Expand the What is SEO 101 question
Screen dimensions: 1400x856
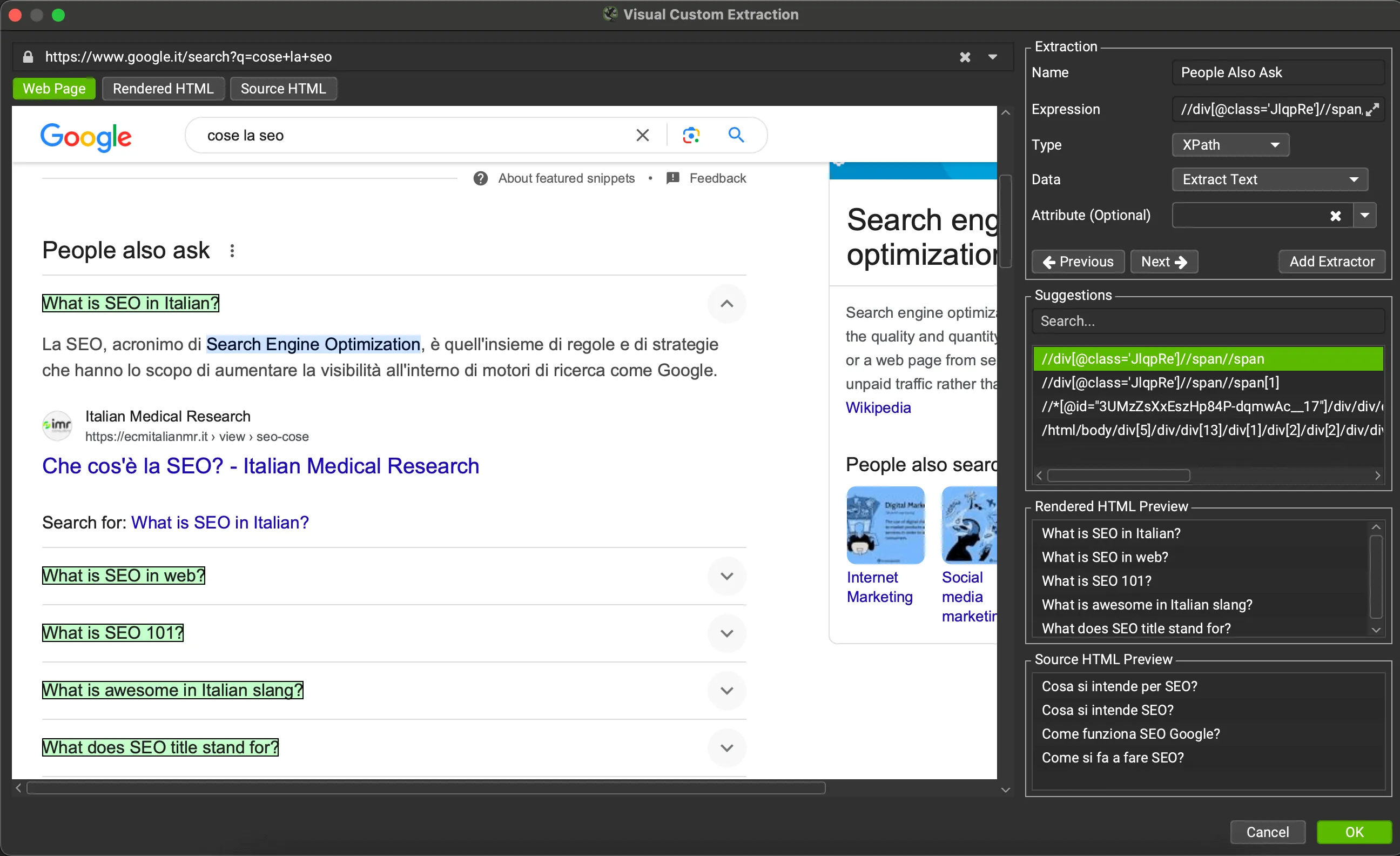coord(726,633)
